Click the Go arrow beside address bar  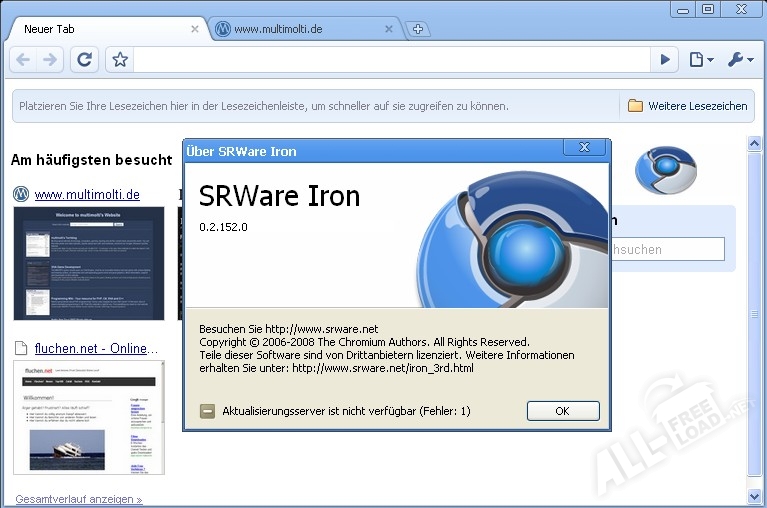[x=664, y=60]
